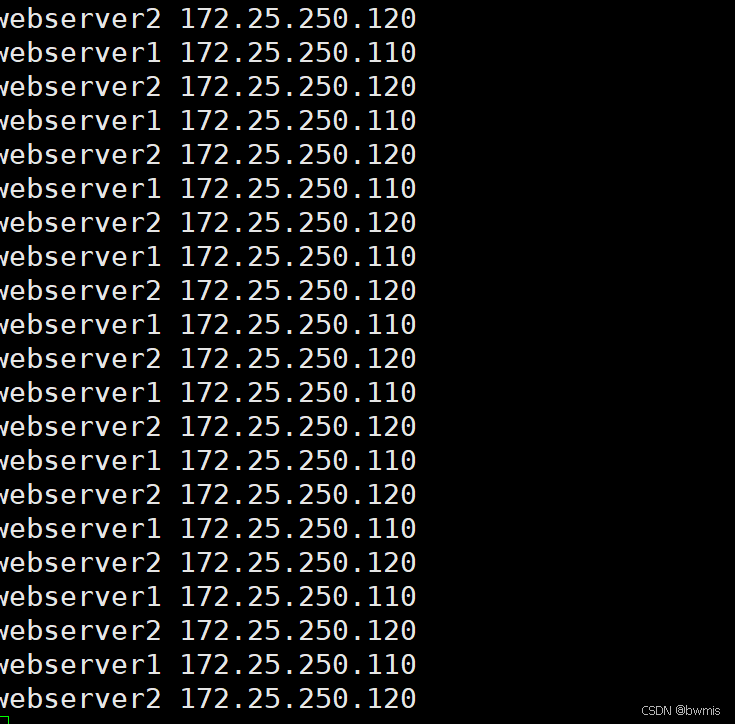Click the IP address on the last output line
The image size is (735, 724).
pyautogui.click(x=298, y=699)
